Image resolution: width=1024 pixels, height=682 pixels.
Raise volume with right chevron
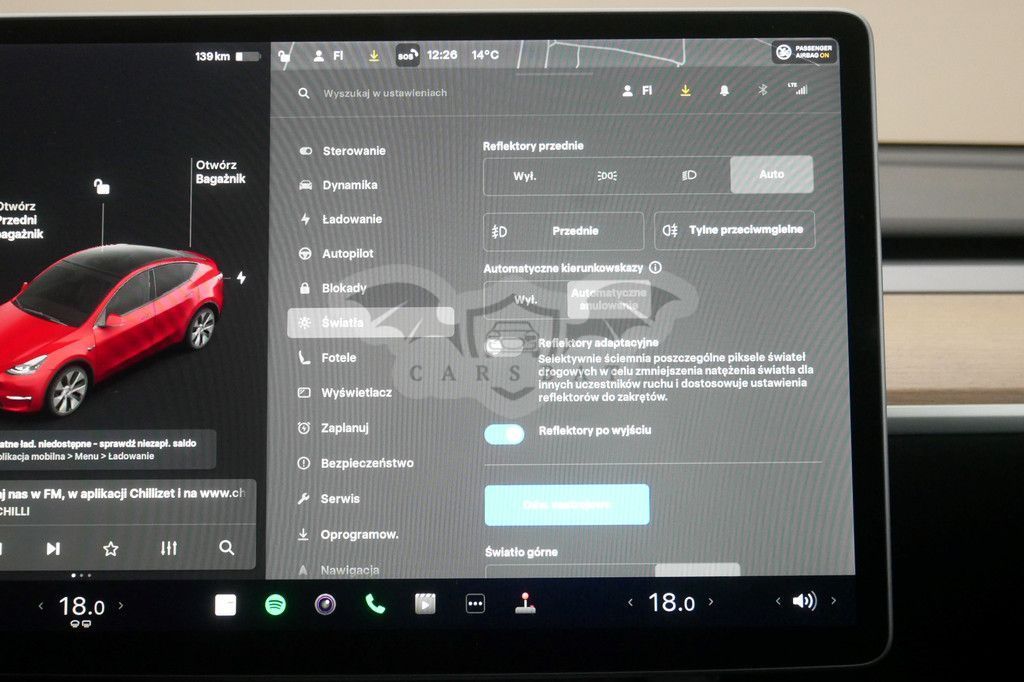point(833,600)
